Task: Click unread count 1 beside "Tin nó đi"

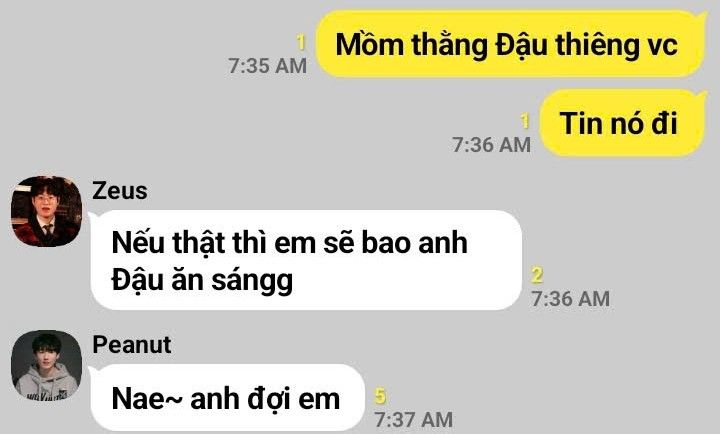Action: click(525, 122)
